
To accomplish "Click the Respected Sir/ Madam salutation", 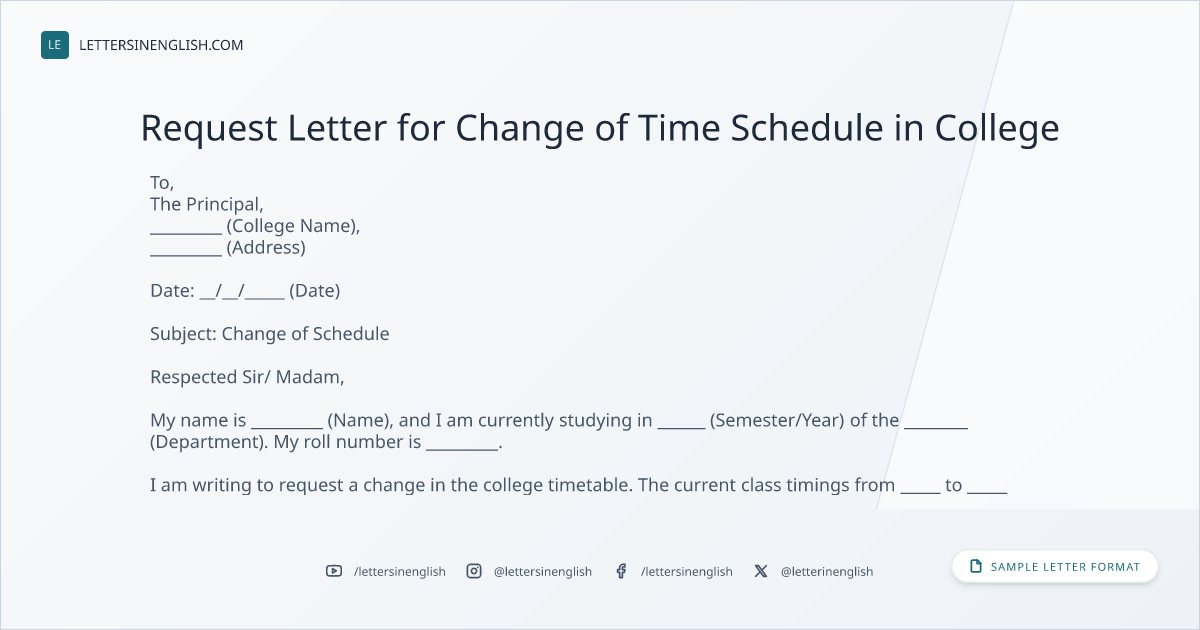I will coord(247,377).
